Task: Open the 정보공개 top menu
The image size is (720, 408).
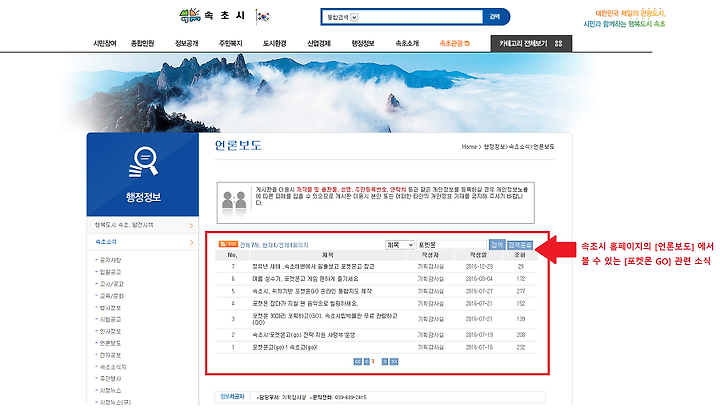Action: point(186,44)
